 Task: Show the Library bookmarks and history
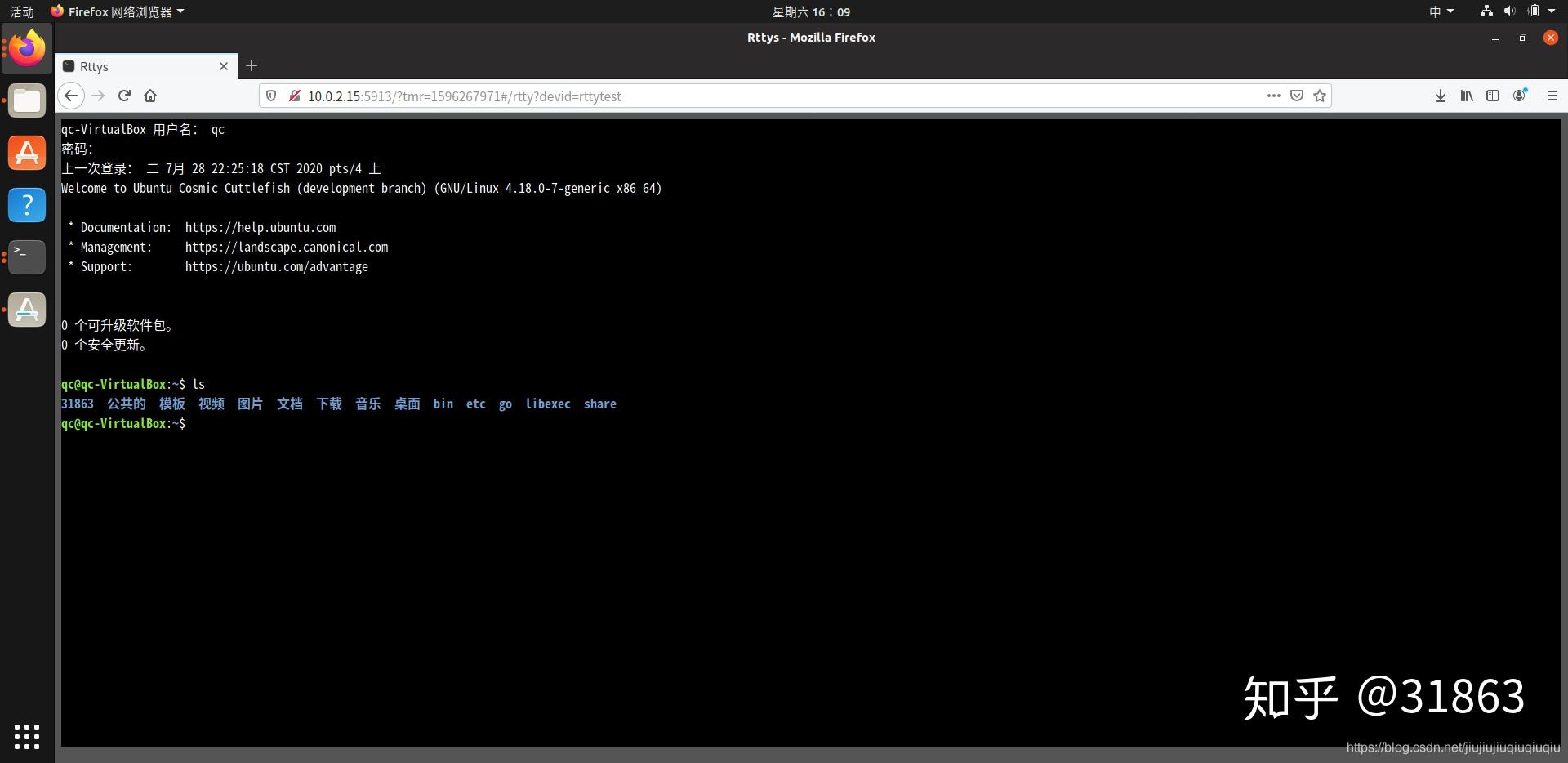click(1467, 96)
